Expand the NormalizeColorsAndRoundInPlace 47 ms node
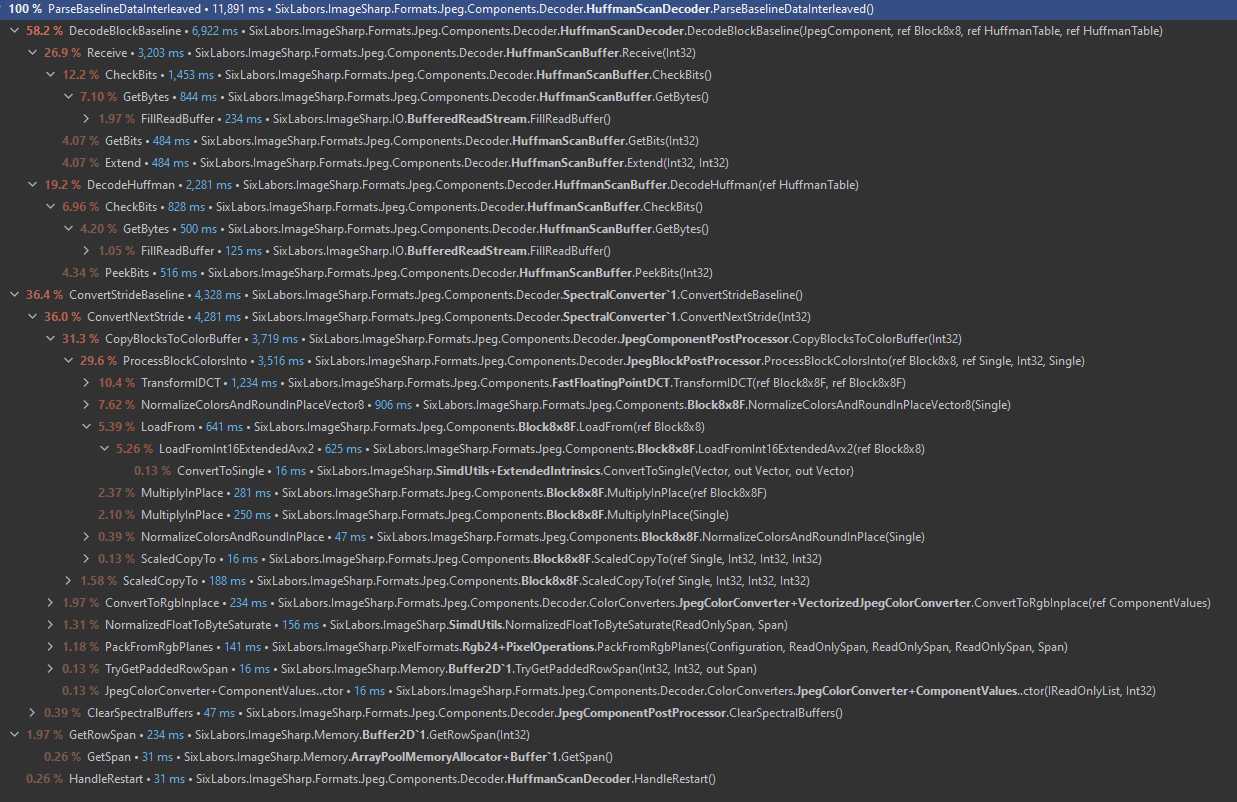This screenshot has height=802, width=1237. [86, 537]
